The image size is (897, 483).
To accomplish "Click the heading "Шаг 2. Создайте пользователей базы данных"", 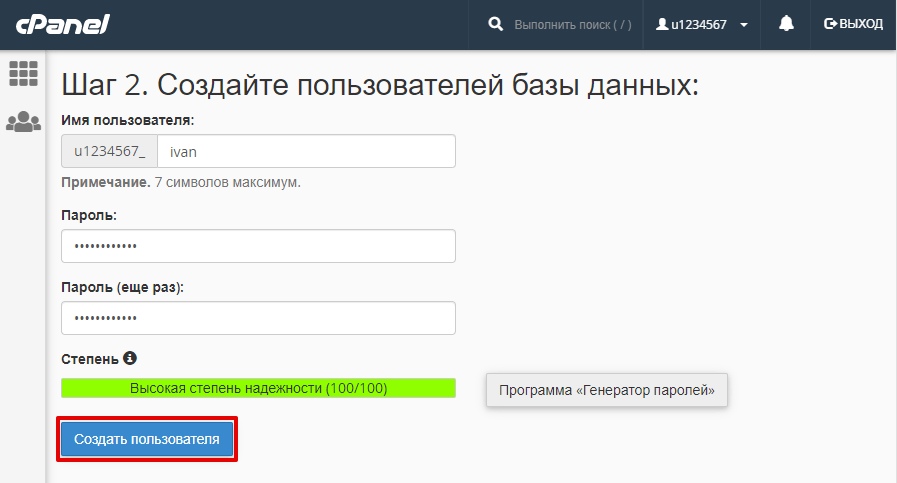I will pos(380,85).
